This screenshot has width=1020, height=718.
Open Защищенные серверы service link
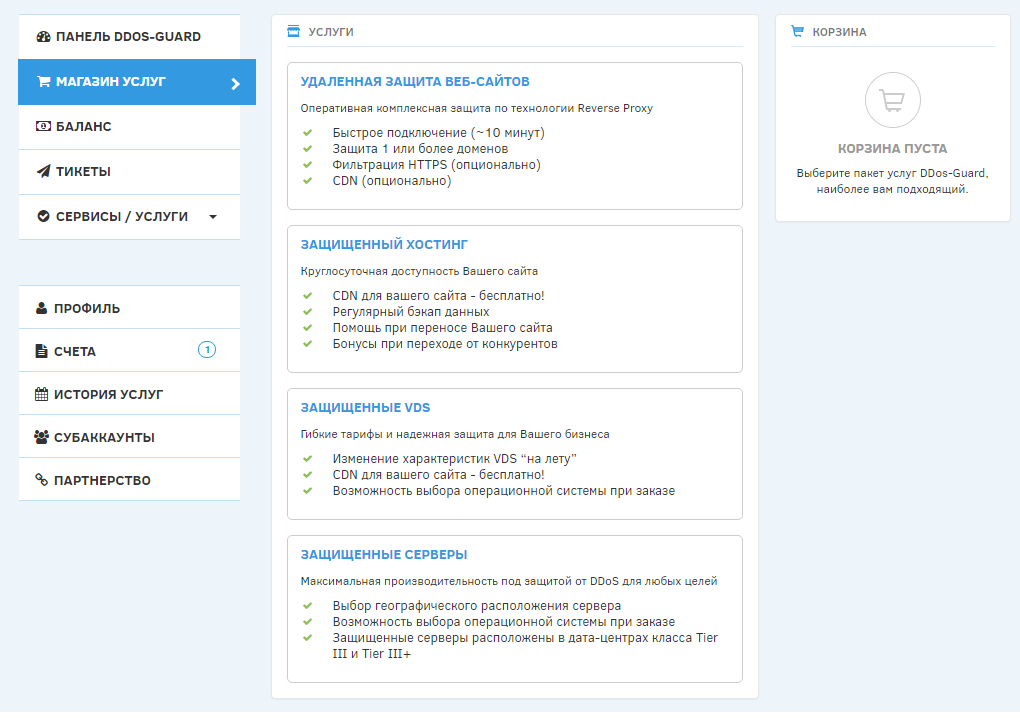(384, 555)
